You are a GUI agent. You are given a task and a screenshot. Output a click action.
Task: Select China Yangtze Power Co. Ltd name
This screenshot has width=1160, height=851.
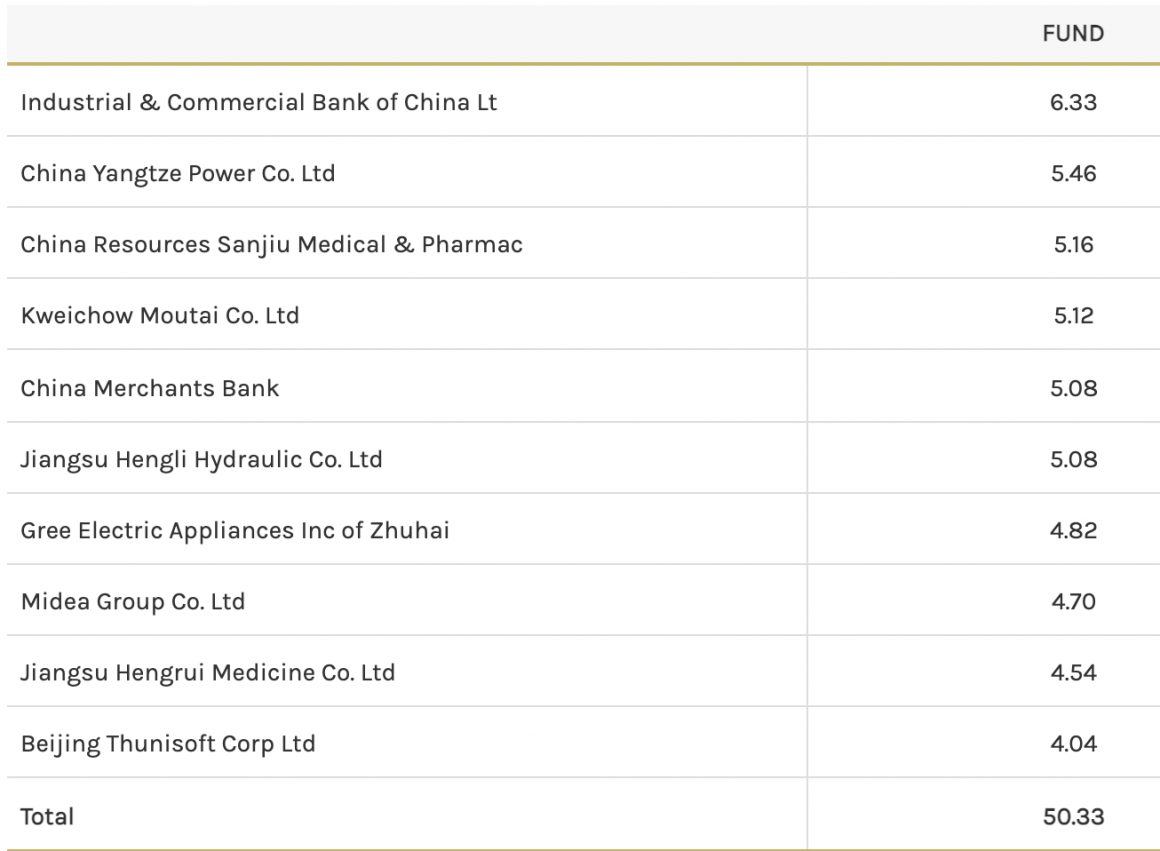178,173
